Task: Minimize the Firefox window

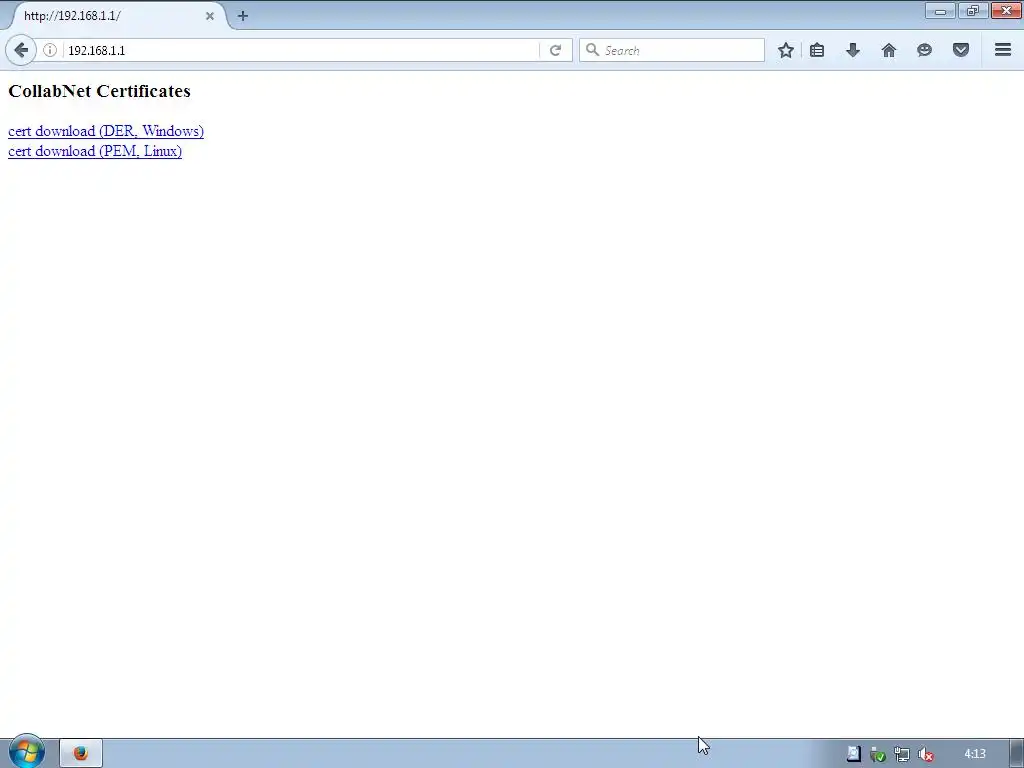Action: point(940,10)
